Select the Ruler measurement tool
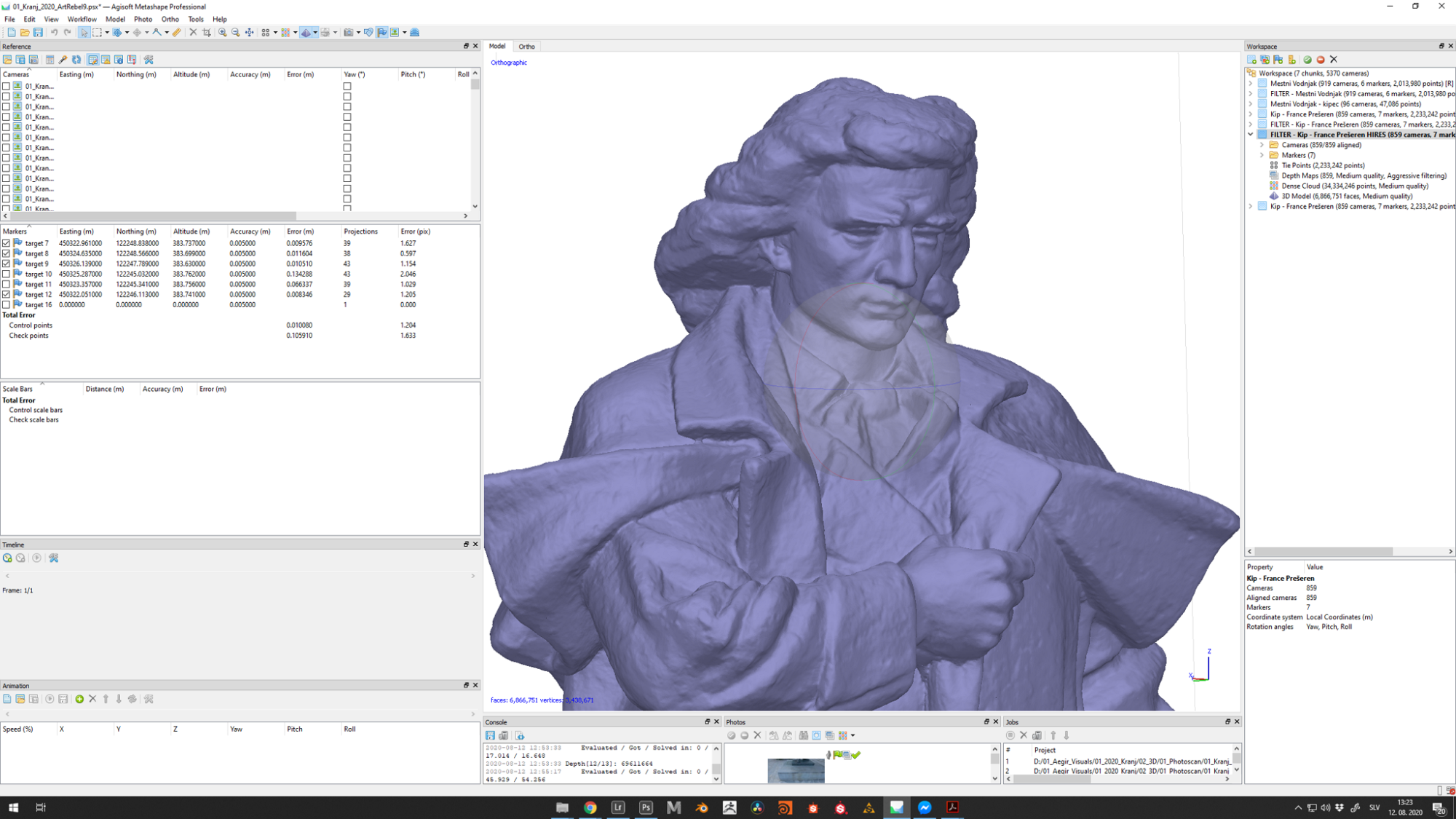 coord(177,32)
